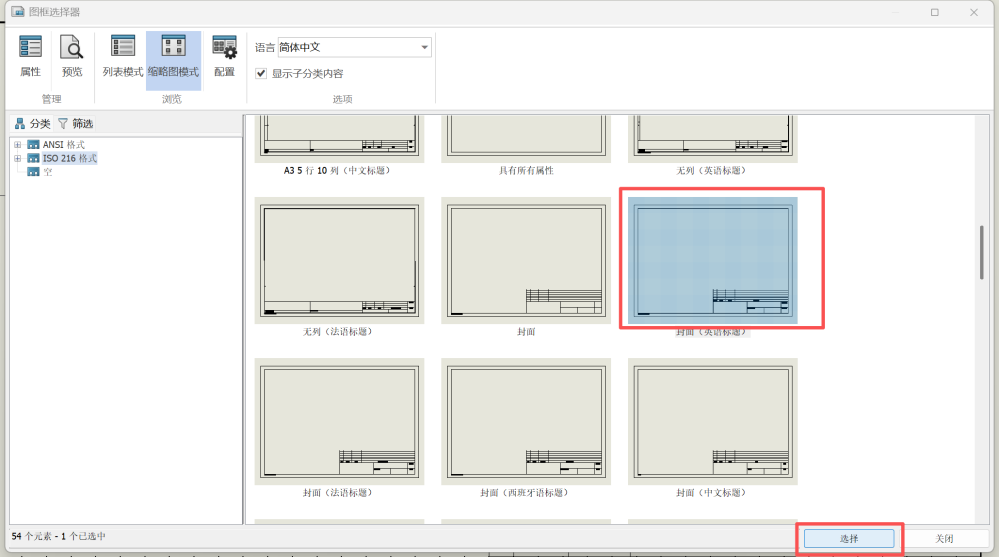Pick the 封面（中文标题）frame thumbnail

712,421
